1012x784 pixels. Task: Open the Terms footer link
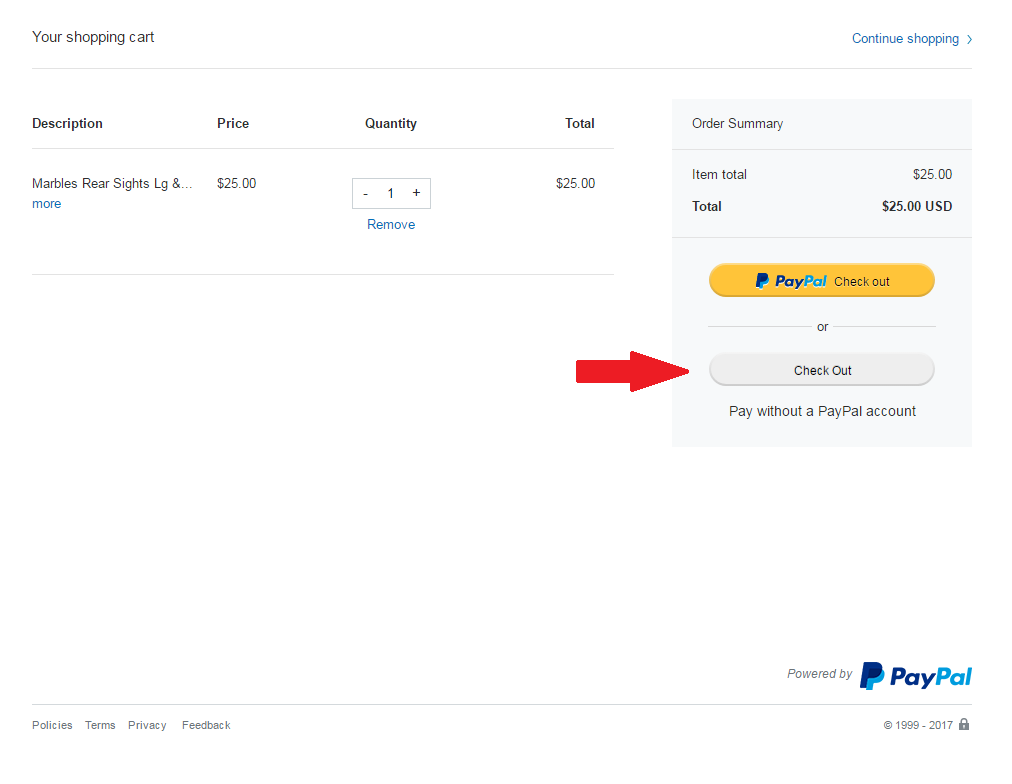pyautogui.click(x=100, y=725)
